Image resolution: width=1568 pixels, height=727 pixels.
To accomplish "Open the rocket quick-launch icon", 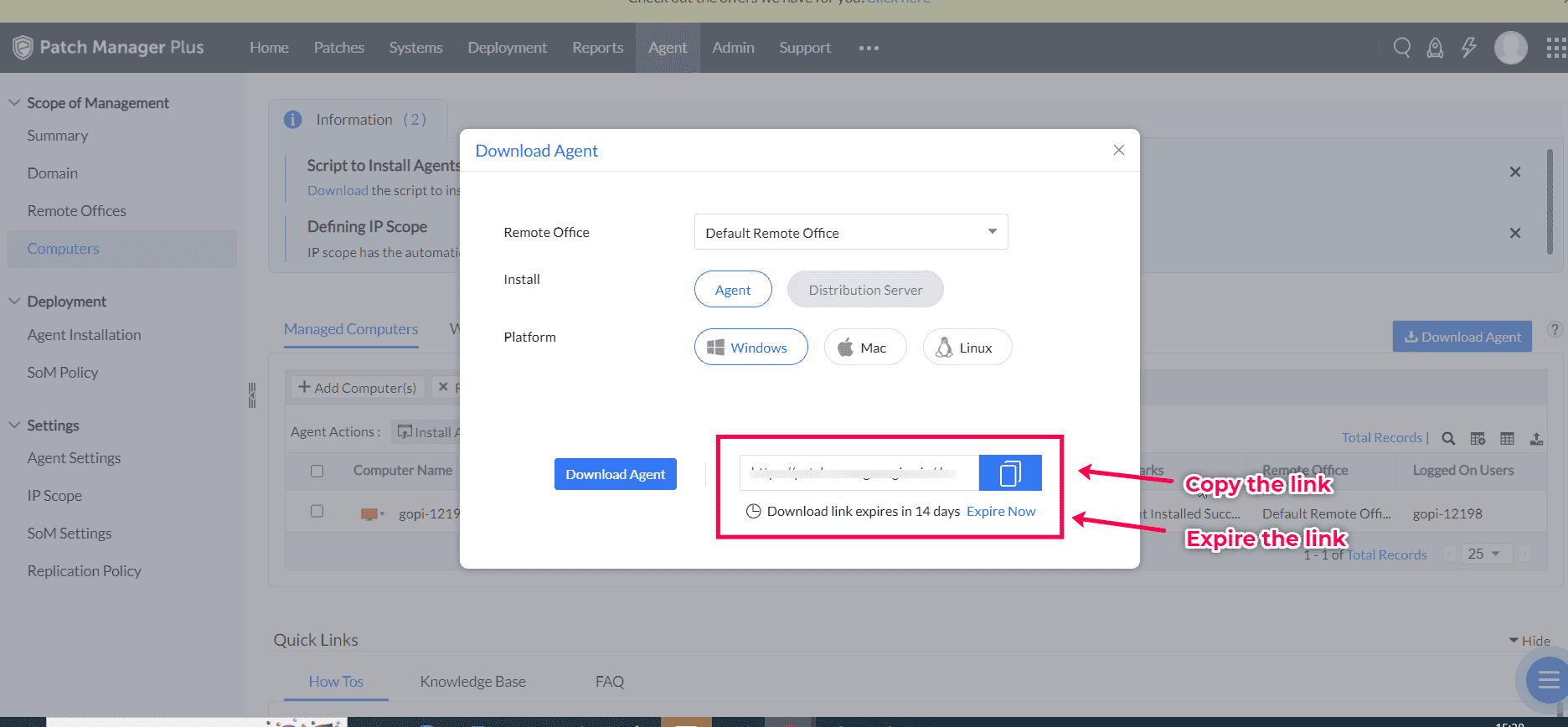I will coord(1436,48).
